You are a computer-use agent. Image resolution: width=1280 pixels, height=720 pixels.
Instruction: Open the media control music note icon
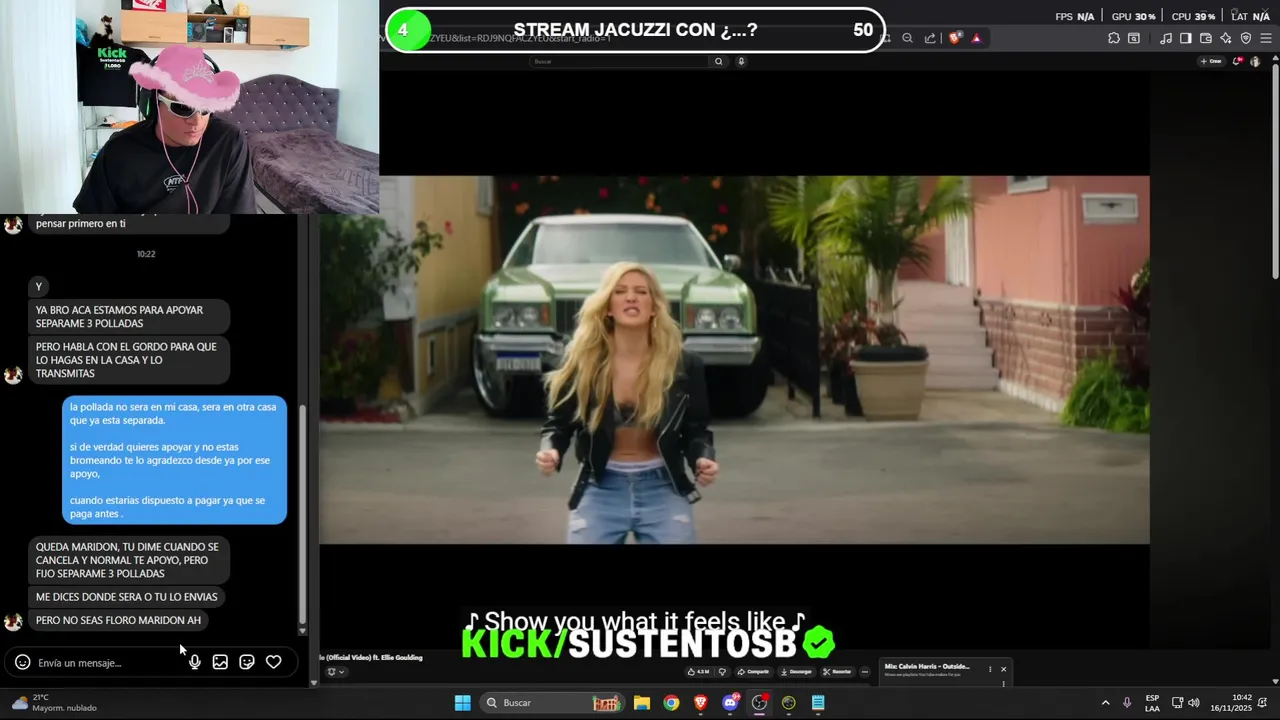1166,38
